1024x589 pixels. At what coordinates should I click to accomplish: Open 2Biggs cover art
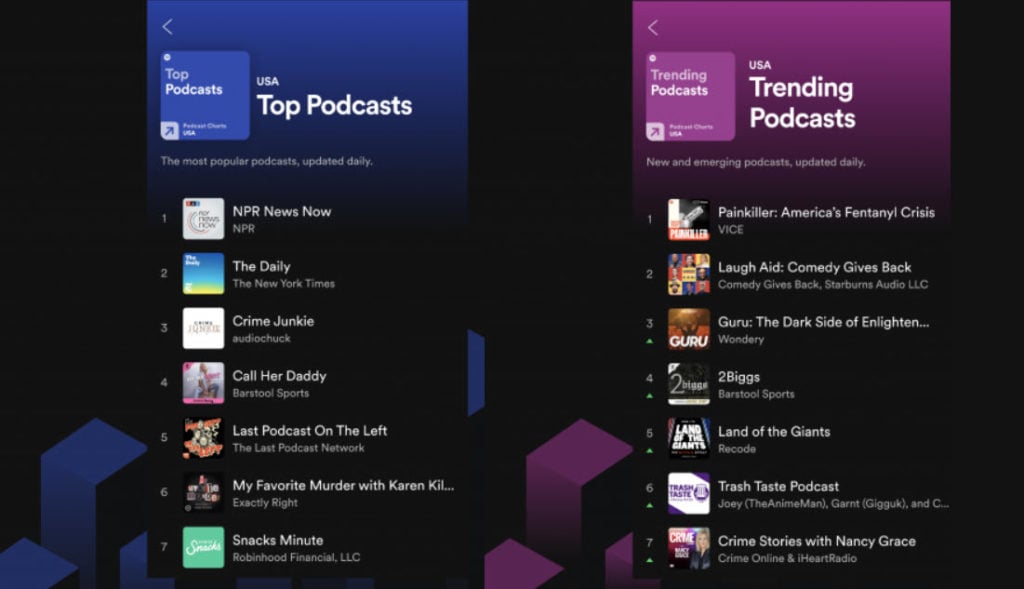688,385
